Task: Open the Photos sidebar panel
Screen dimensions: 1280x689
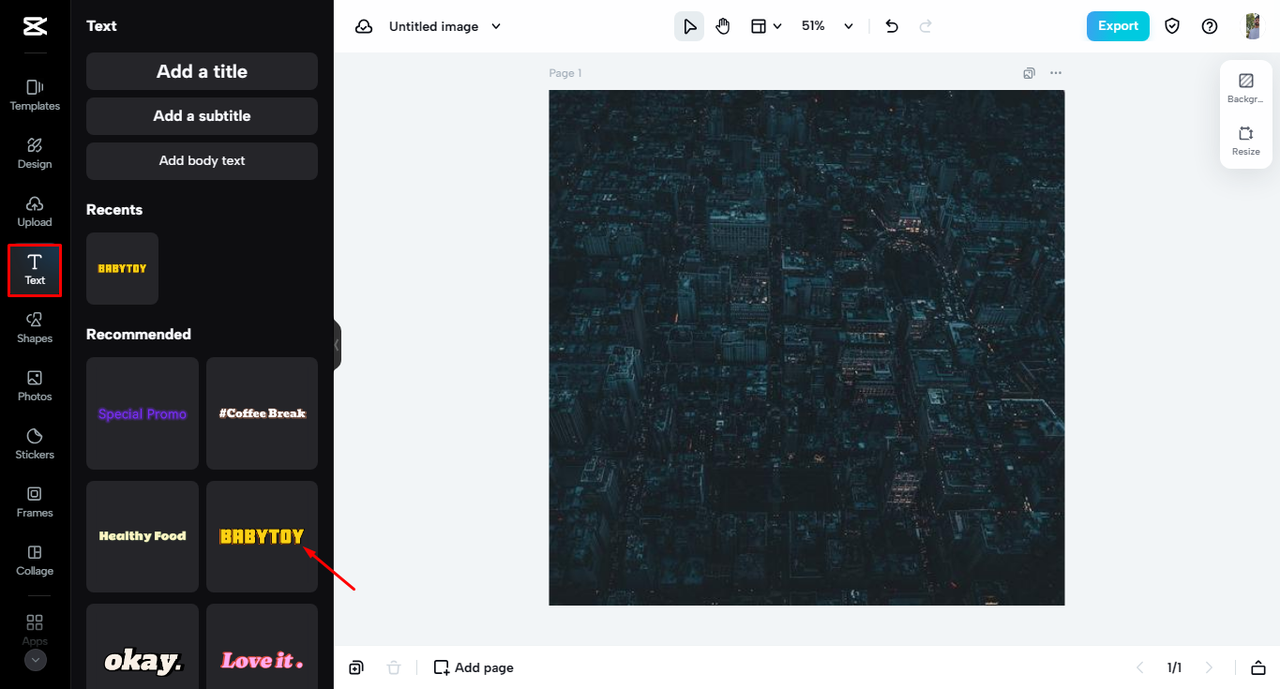Action: click(x=35, y=385)
